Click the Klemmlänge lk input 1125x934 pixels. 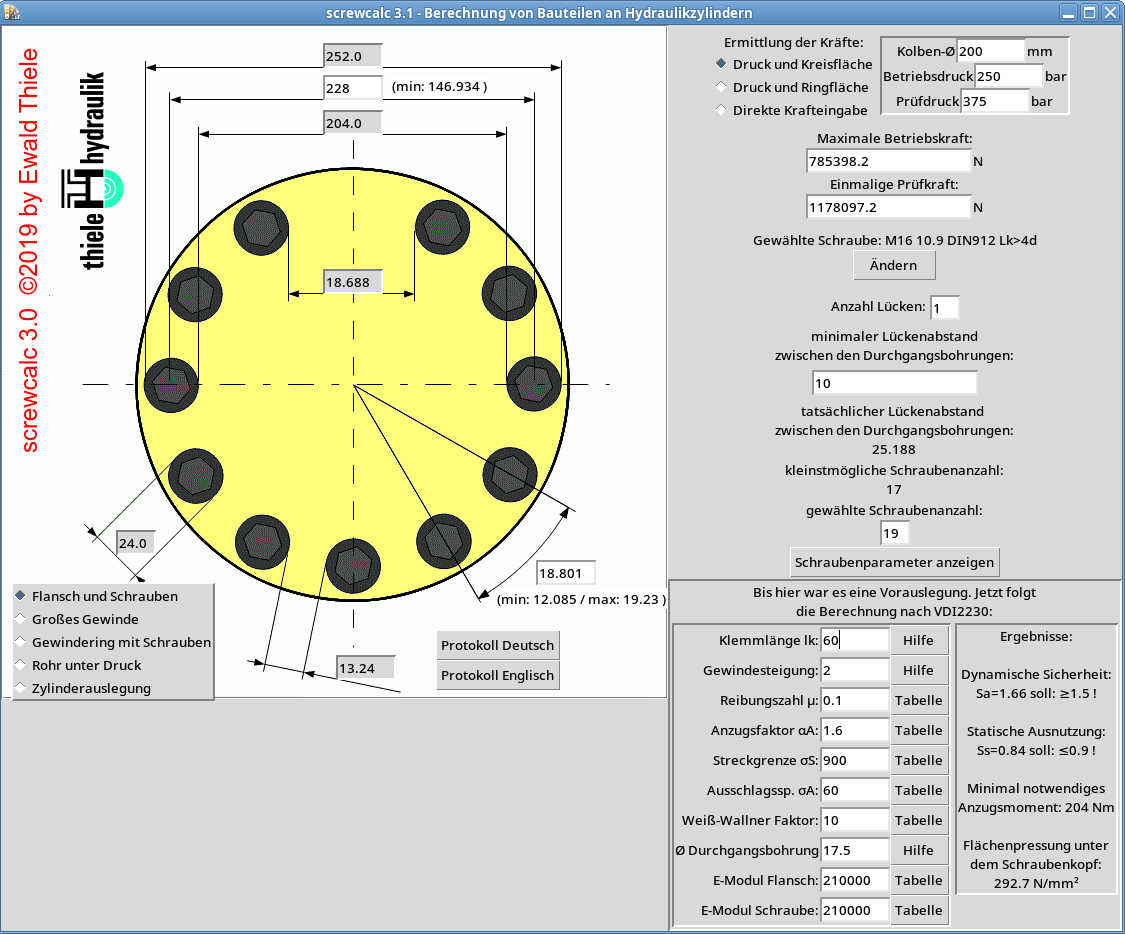click(855, 640)
